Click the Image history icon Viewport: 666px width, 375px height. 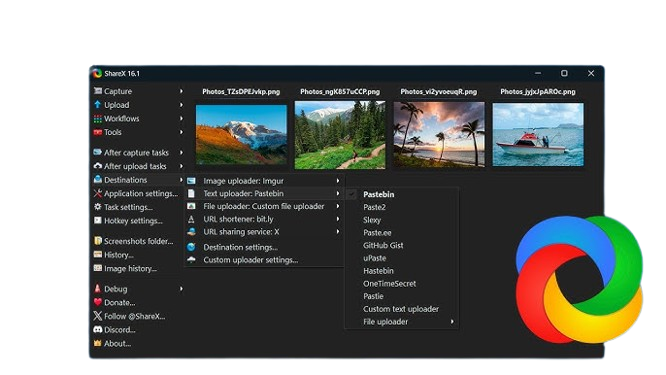tap(98, 268)
